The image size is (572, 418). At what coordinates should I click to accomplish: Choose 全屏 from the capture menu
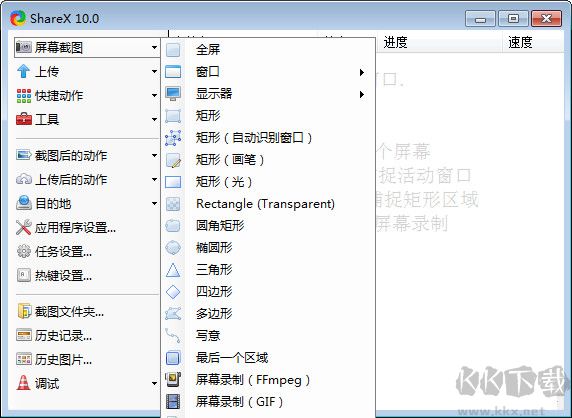coord(268,50)
